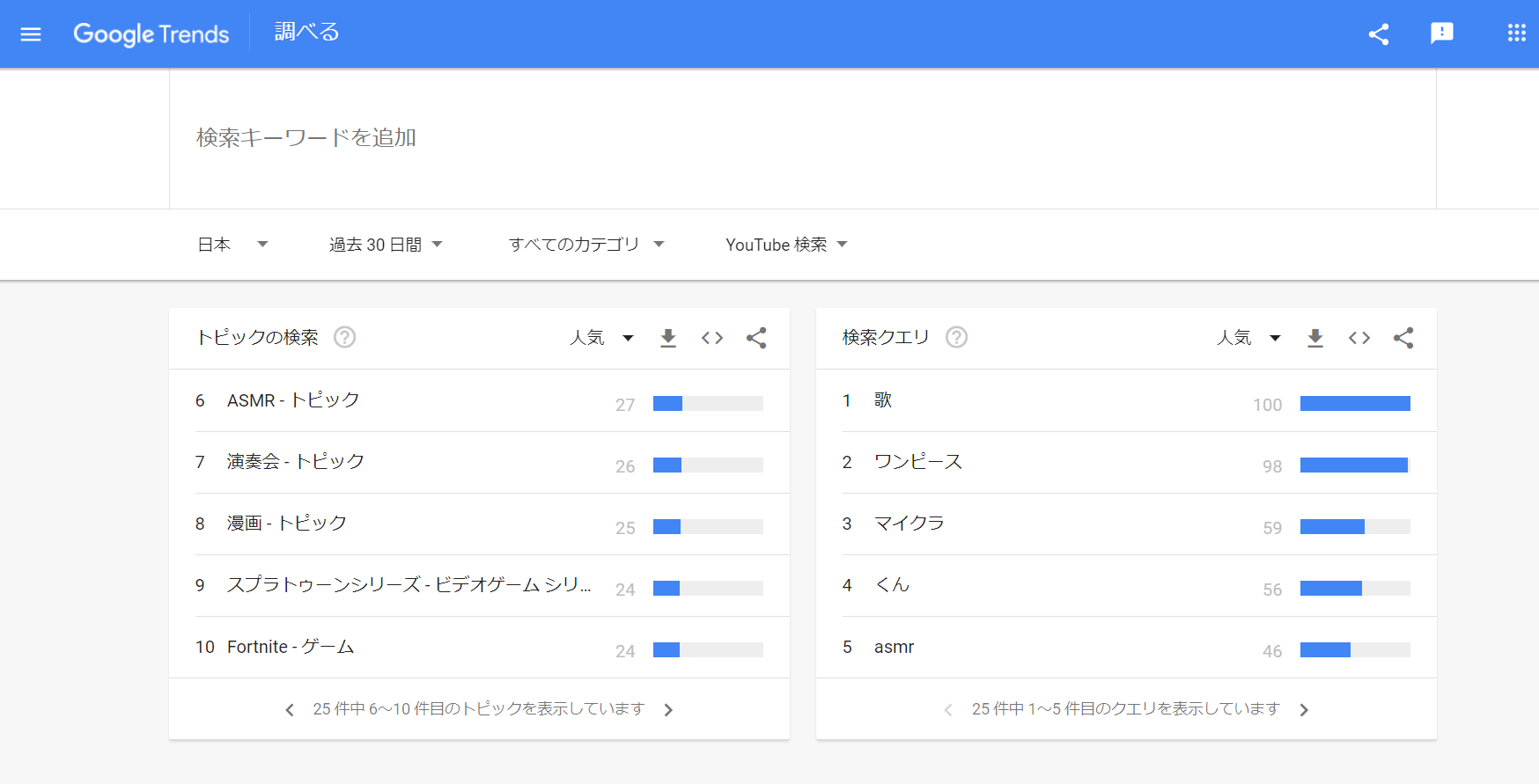
Task: Click the 25 件中 6～10 件目 topics pagination text
Action: tap(479, 709)
